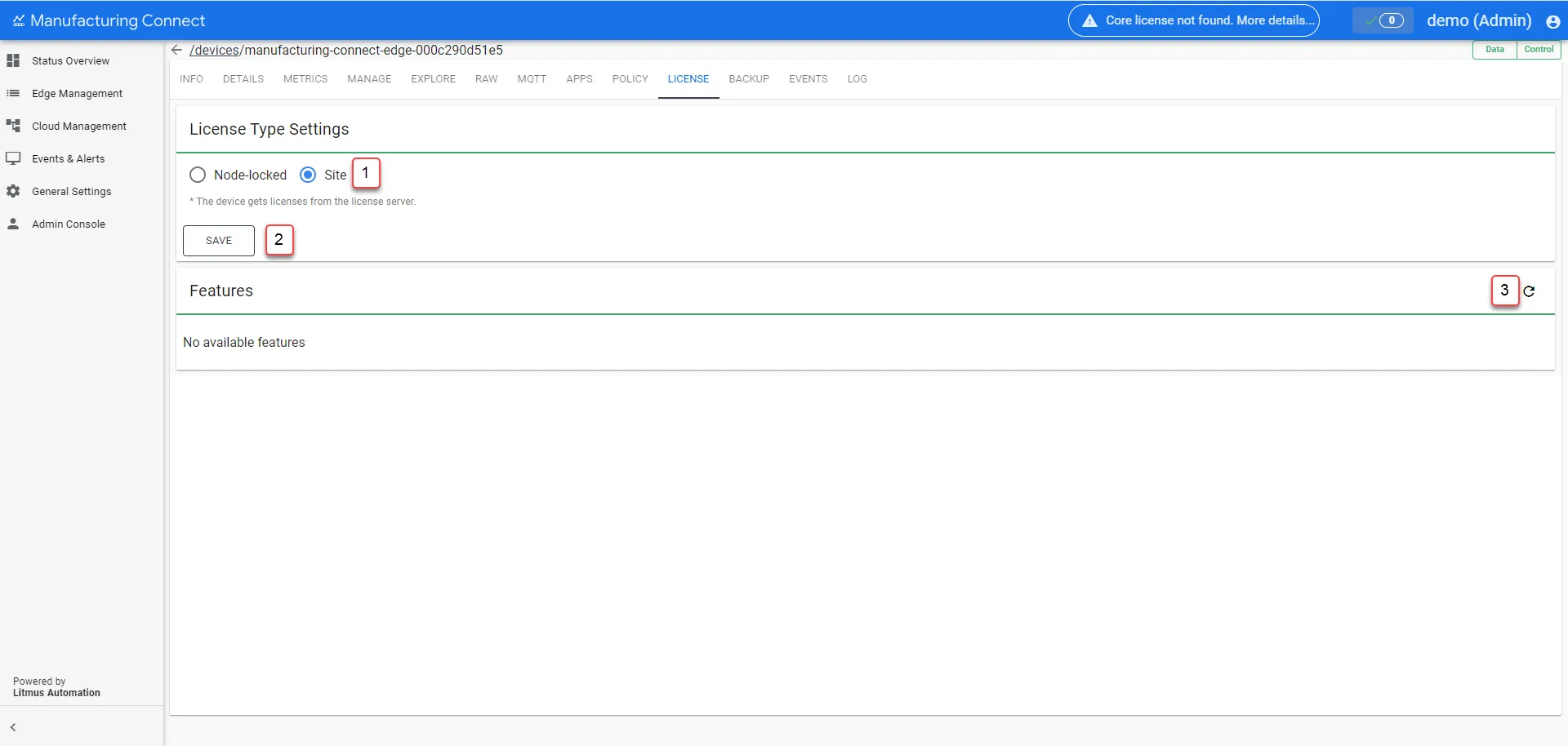
Task: Collapse the sidebar with the chevron
Action: [x=13, y=727]
